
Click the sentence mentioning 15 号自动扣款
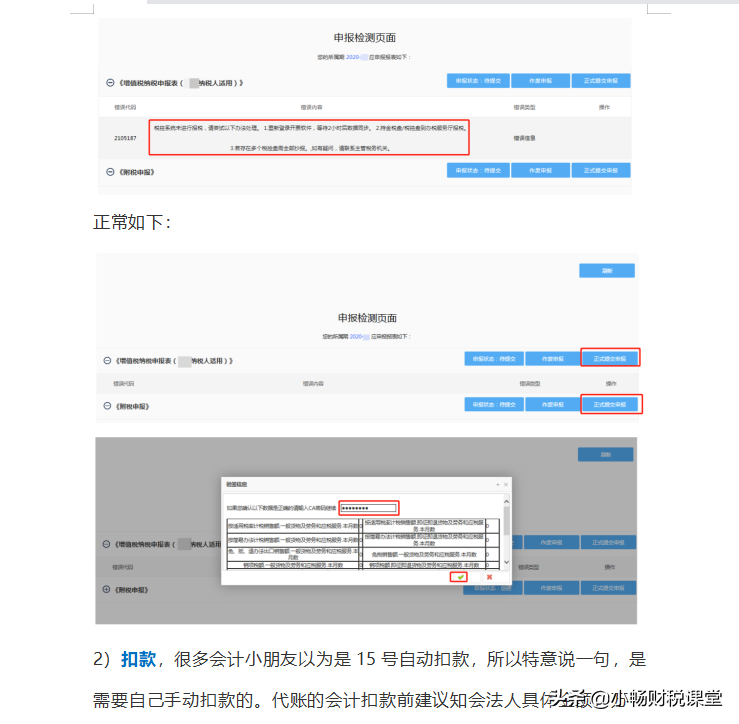click(x=369, y=659)
